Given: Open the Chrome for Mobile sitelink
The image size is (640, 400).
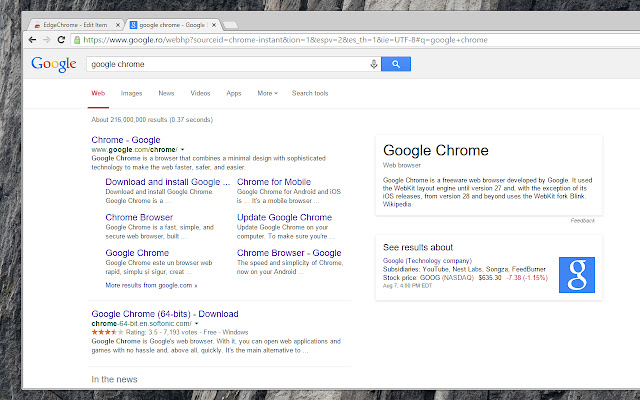Looking at the screenshot, I should coord(274,182).
